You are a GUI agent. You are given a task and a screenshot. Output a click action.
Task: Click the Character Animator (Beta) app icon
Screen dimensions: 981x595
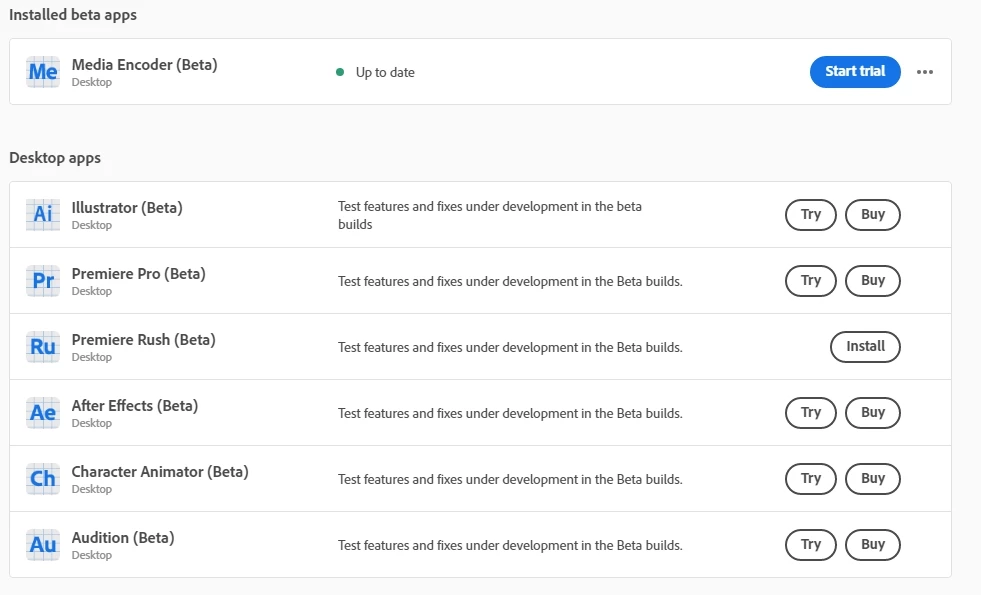[x=43, y=478]
